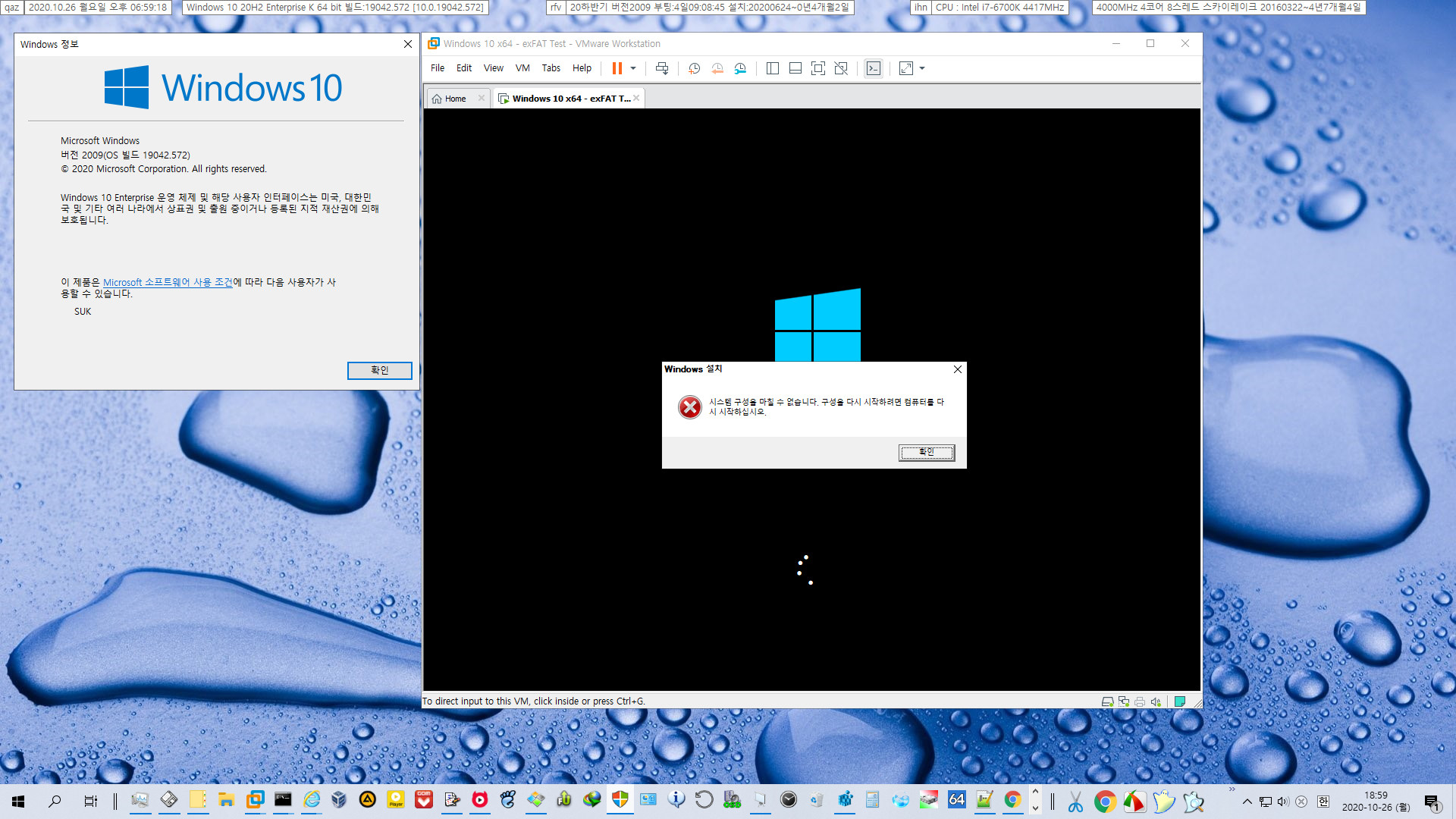Click the taskbar toolbar scroll up arrow
1456x819 pixels.
pyautogui.click(x=1035, y=792)
